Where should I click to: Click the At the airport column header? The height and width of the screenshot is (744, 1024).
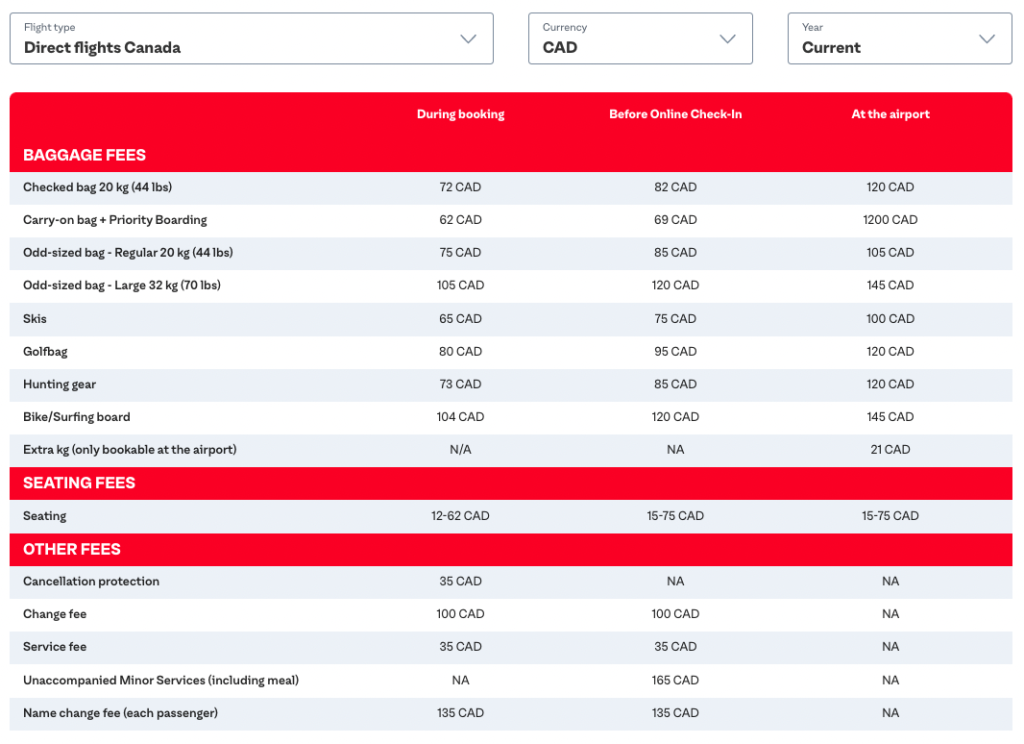tap(890, 114)
